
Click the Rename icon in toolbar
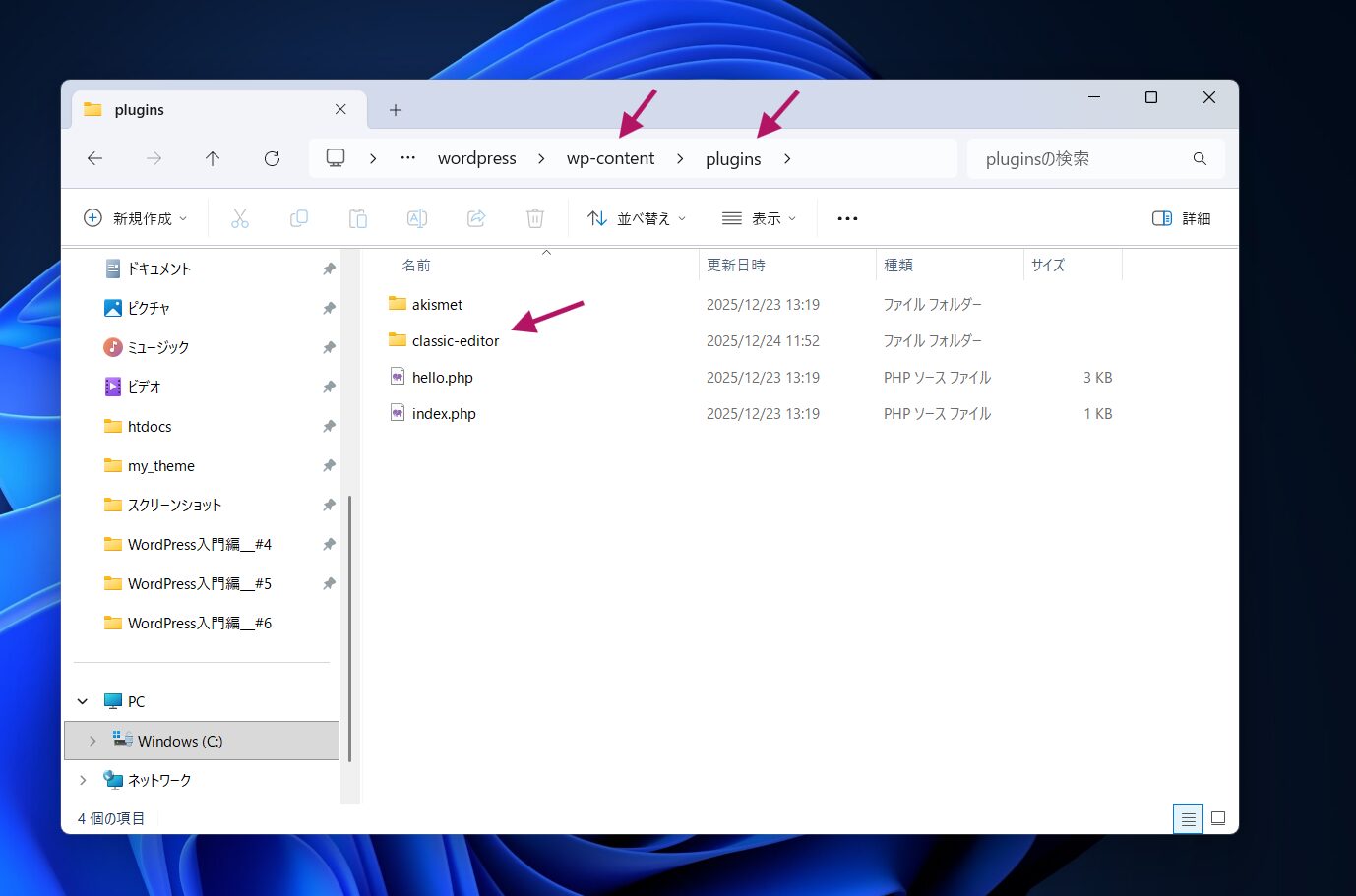(x=417, y=218)
